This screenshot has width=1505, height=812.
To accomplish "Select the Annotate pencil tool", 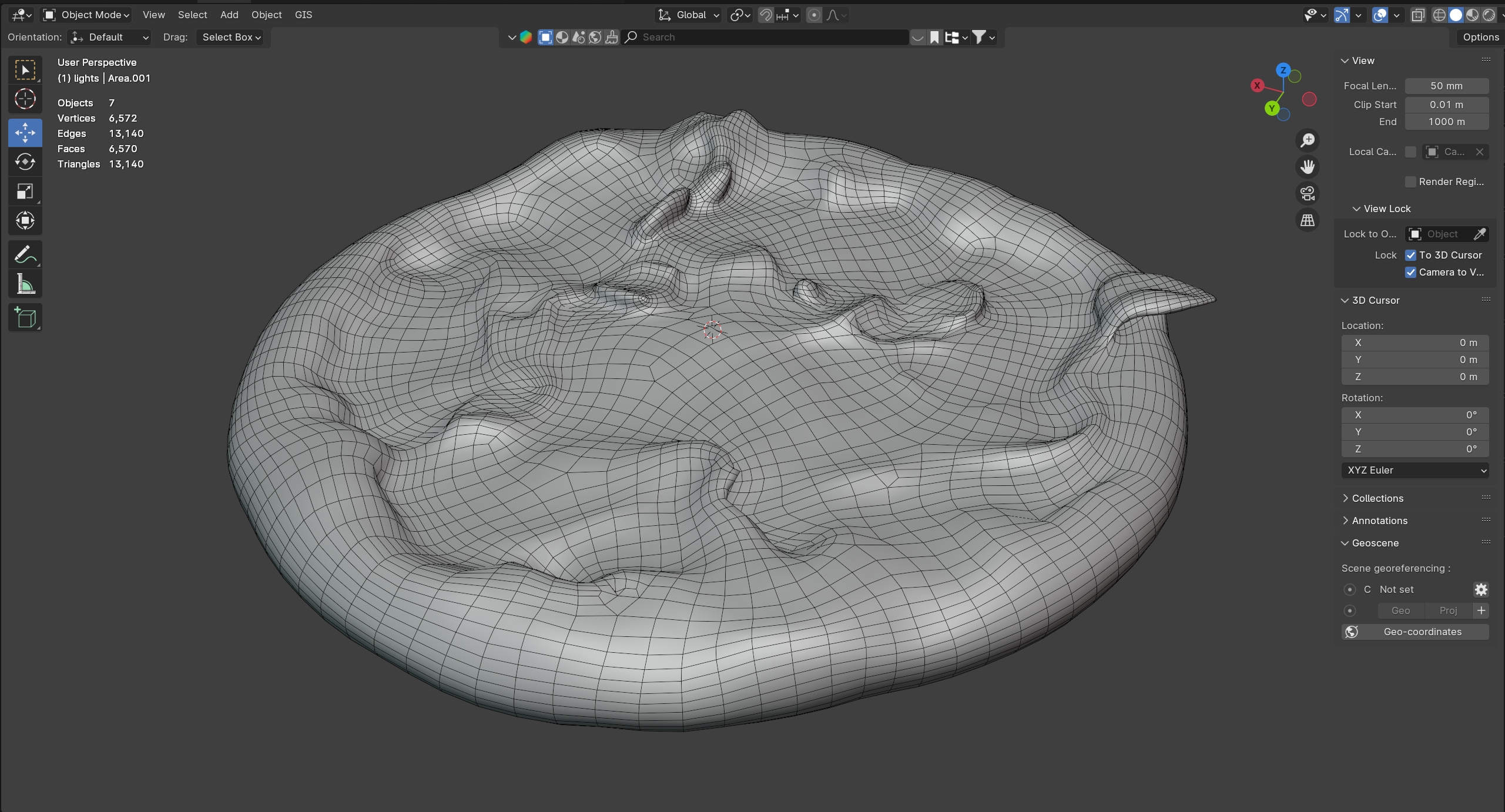I will click(x=25, y=255).
